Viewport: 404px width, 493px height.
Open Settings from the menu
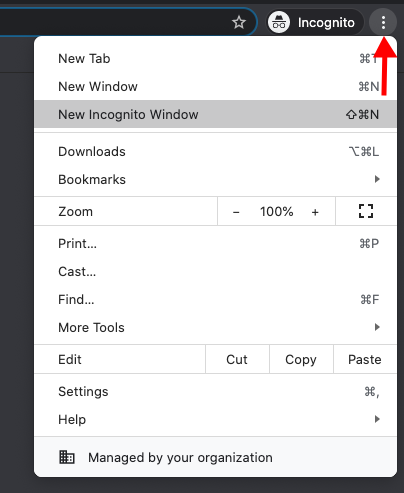215,391
